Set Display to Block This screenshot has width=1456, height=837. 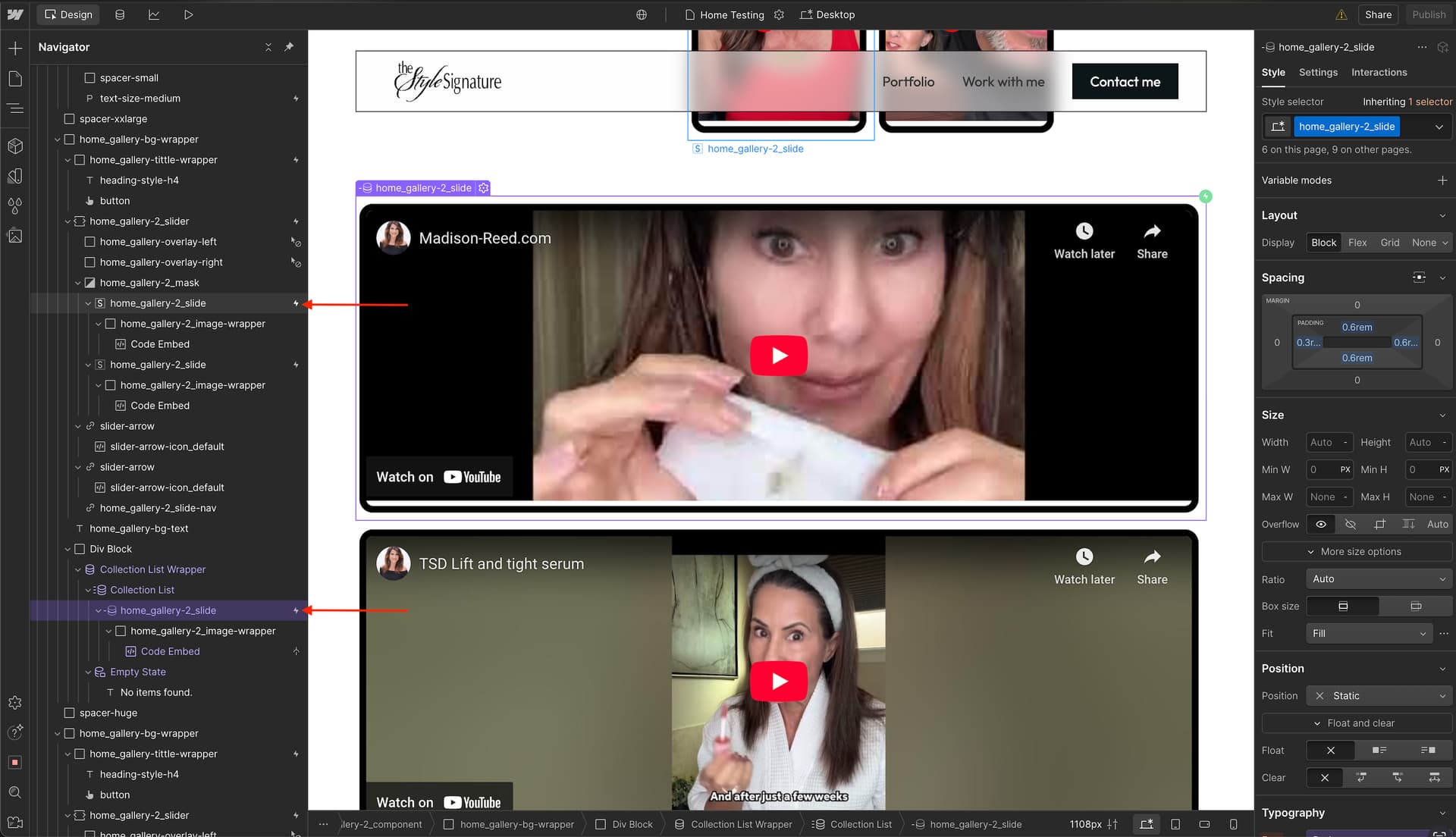(x=1323, y=243)
